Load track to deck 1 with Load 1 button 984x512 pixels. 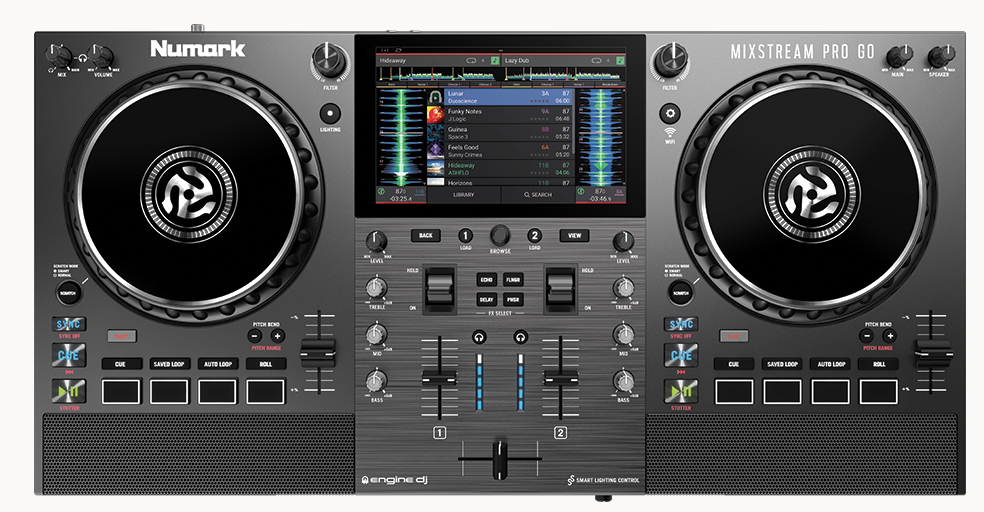point(465,235)
